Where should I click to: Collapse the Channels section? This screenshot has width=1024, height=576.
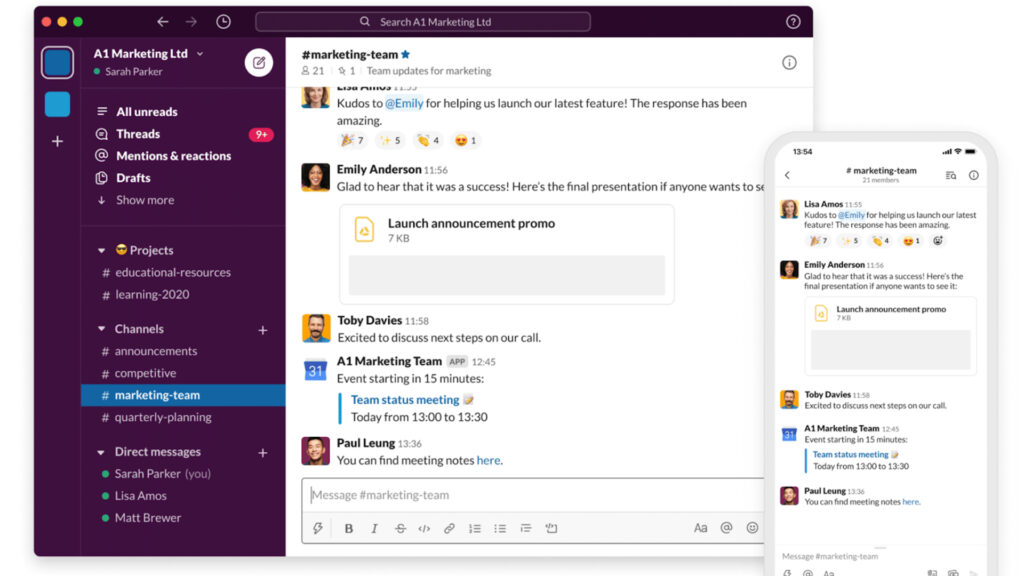tap(102, 329)
